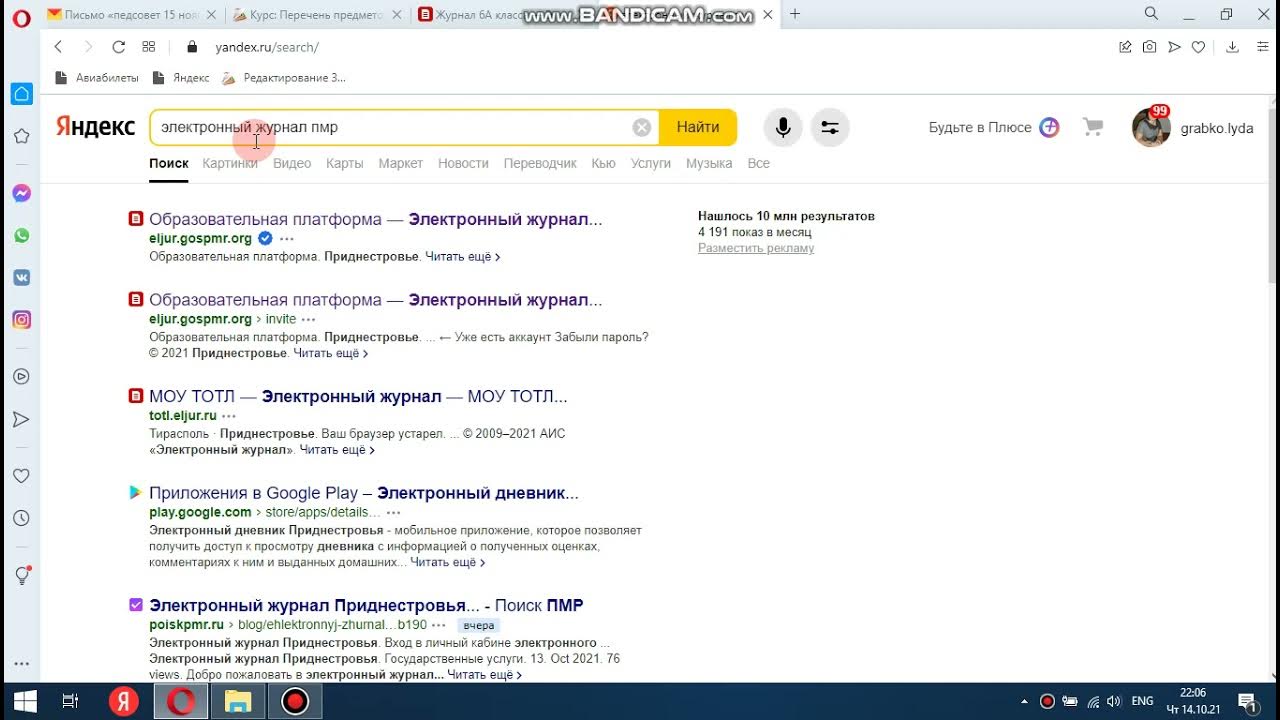Image resolution: width=1280 pixels, height=720 pixels.
Task: Open WhatsApp in the Opera sidebar
Action: pyautogui.click(x=21, y=235)
